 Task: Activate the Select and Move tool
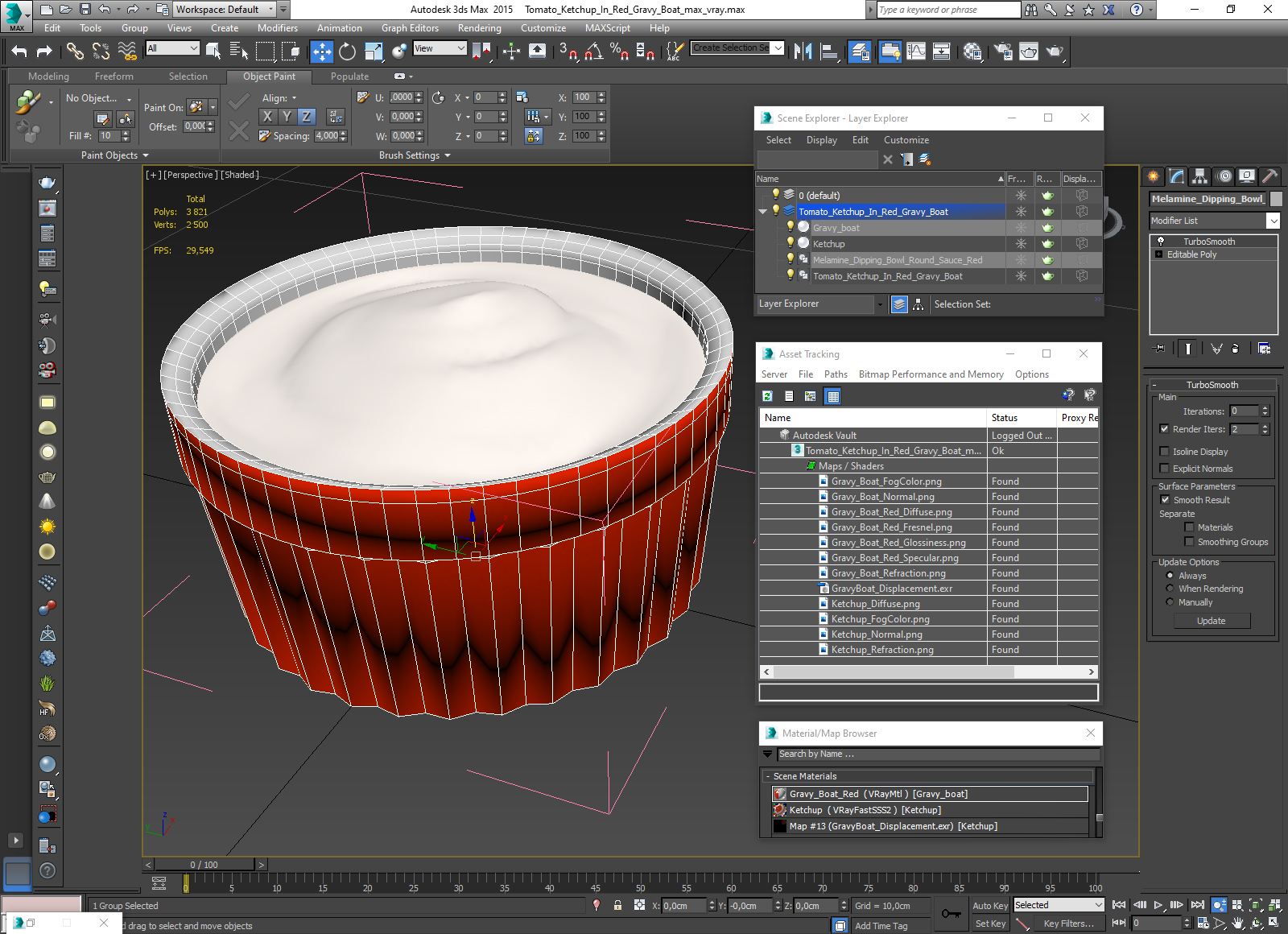[x=321, y=52]
